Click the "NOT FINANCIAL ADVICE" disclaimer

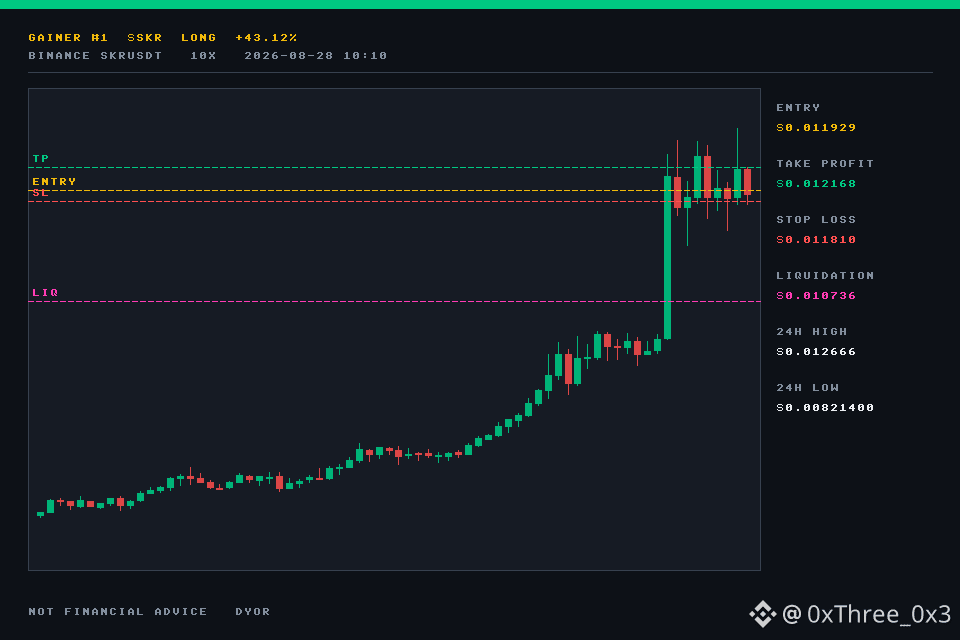[x=118, y=612]
